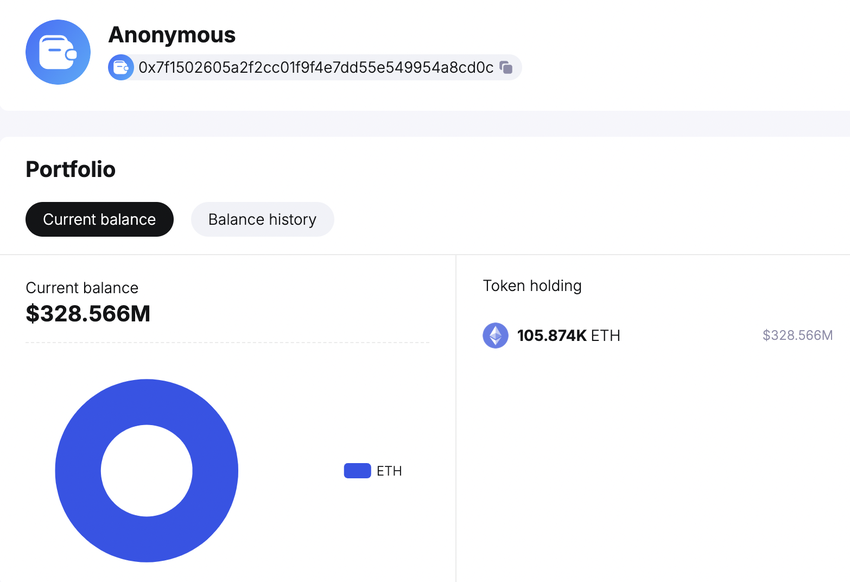Click the white center of donut chart
The image size is (850, 582).
147,471
